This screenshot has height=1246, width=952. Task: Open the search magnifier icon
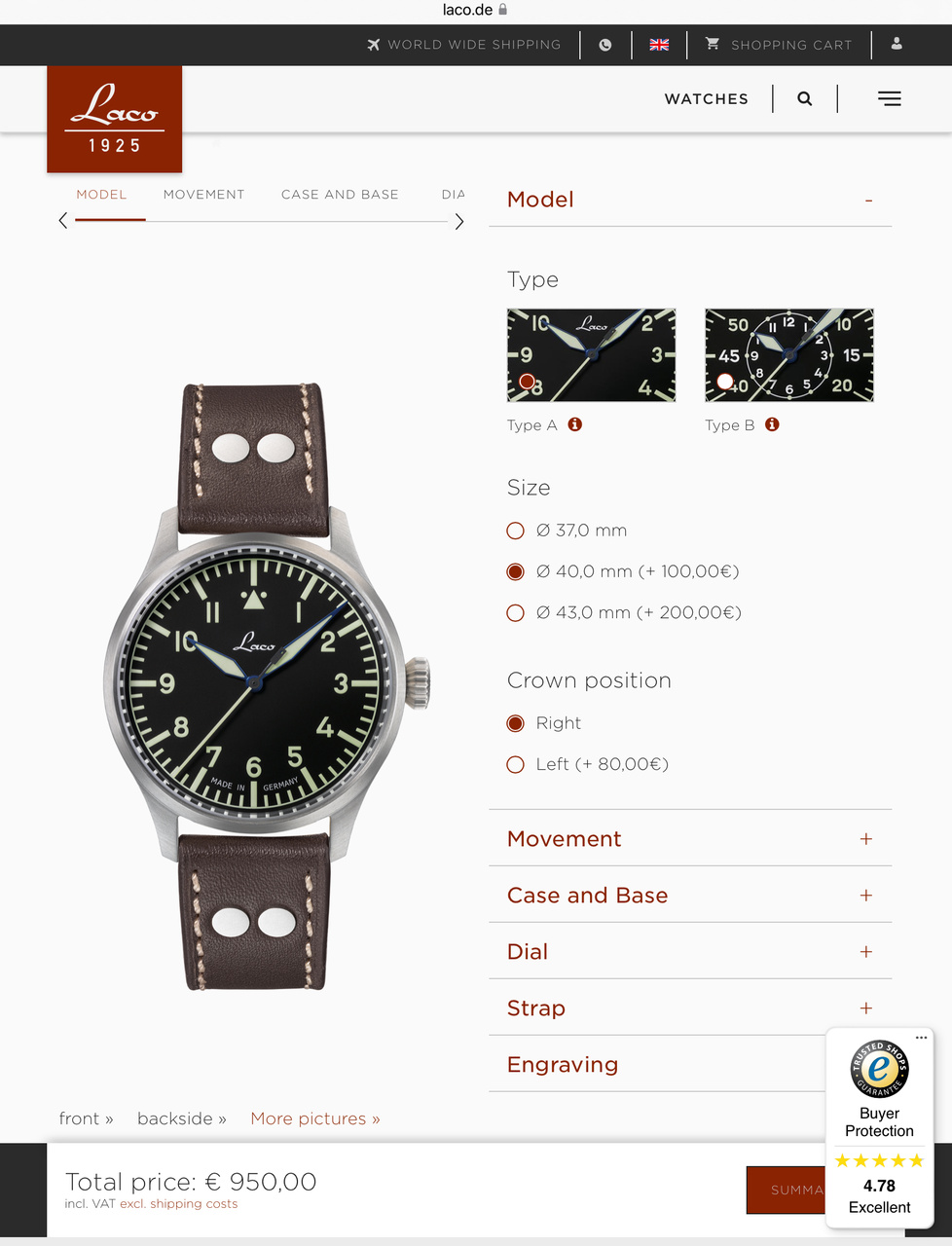805,98
